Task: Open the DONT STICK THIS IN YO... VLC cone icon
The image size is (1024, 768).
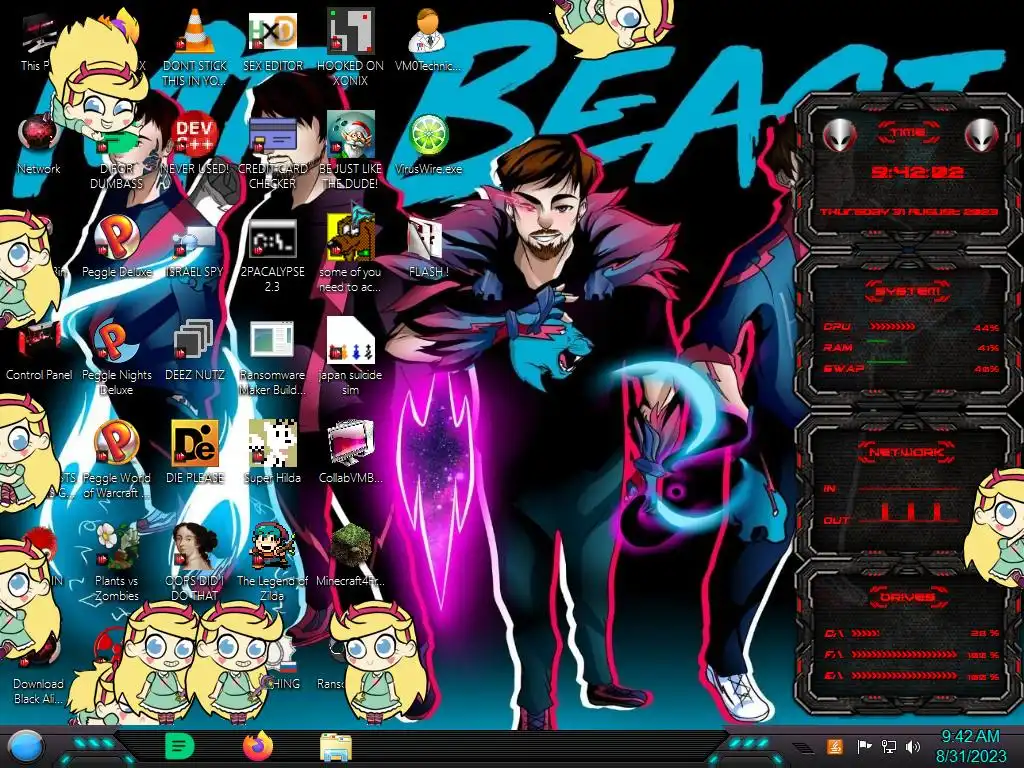Action: tap(195, 31)
